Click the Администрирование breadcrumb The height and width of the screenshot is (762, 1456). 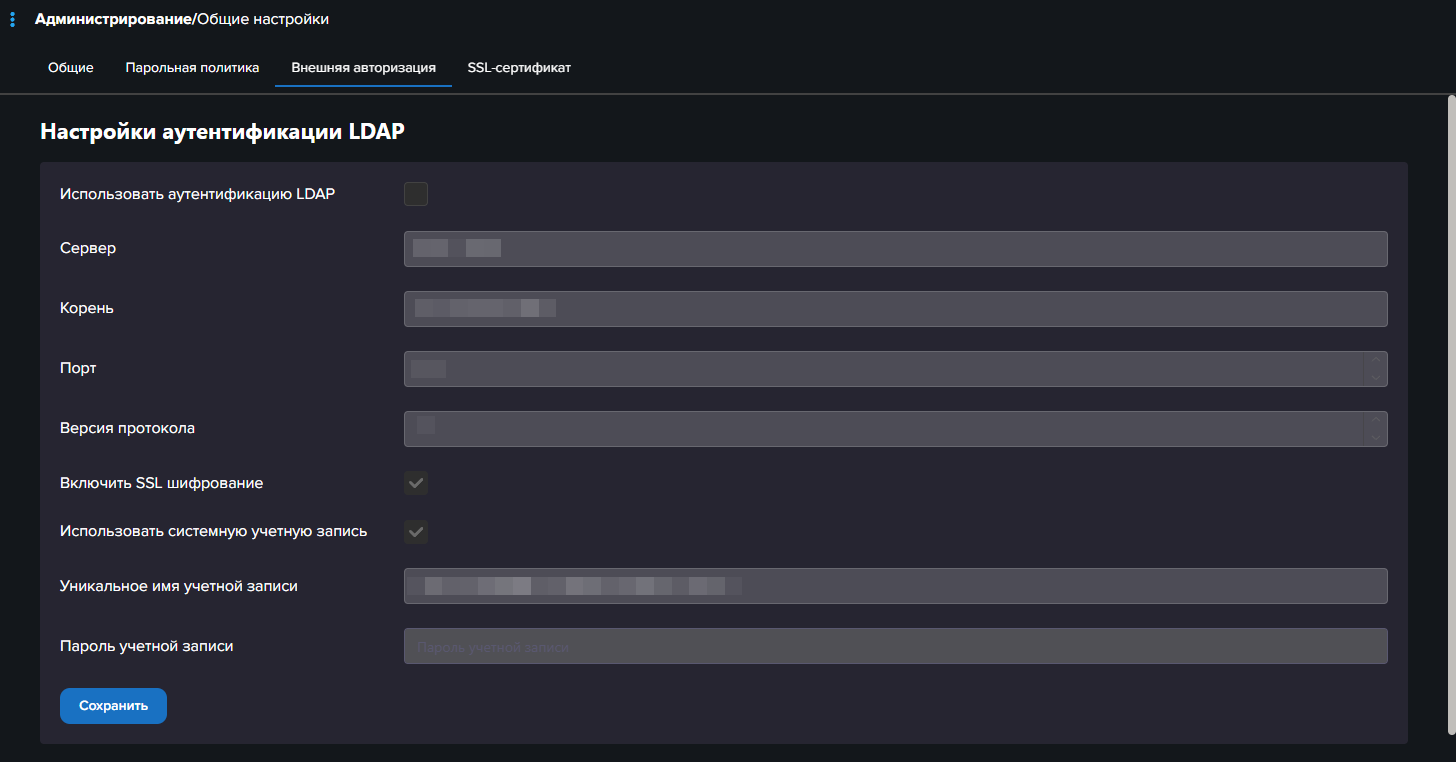(113, 19)
